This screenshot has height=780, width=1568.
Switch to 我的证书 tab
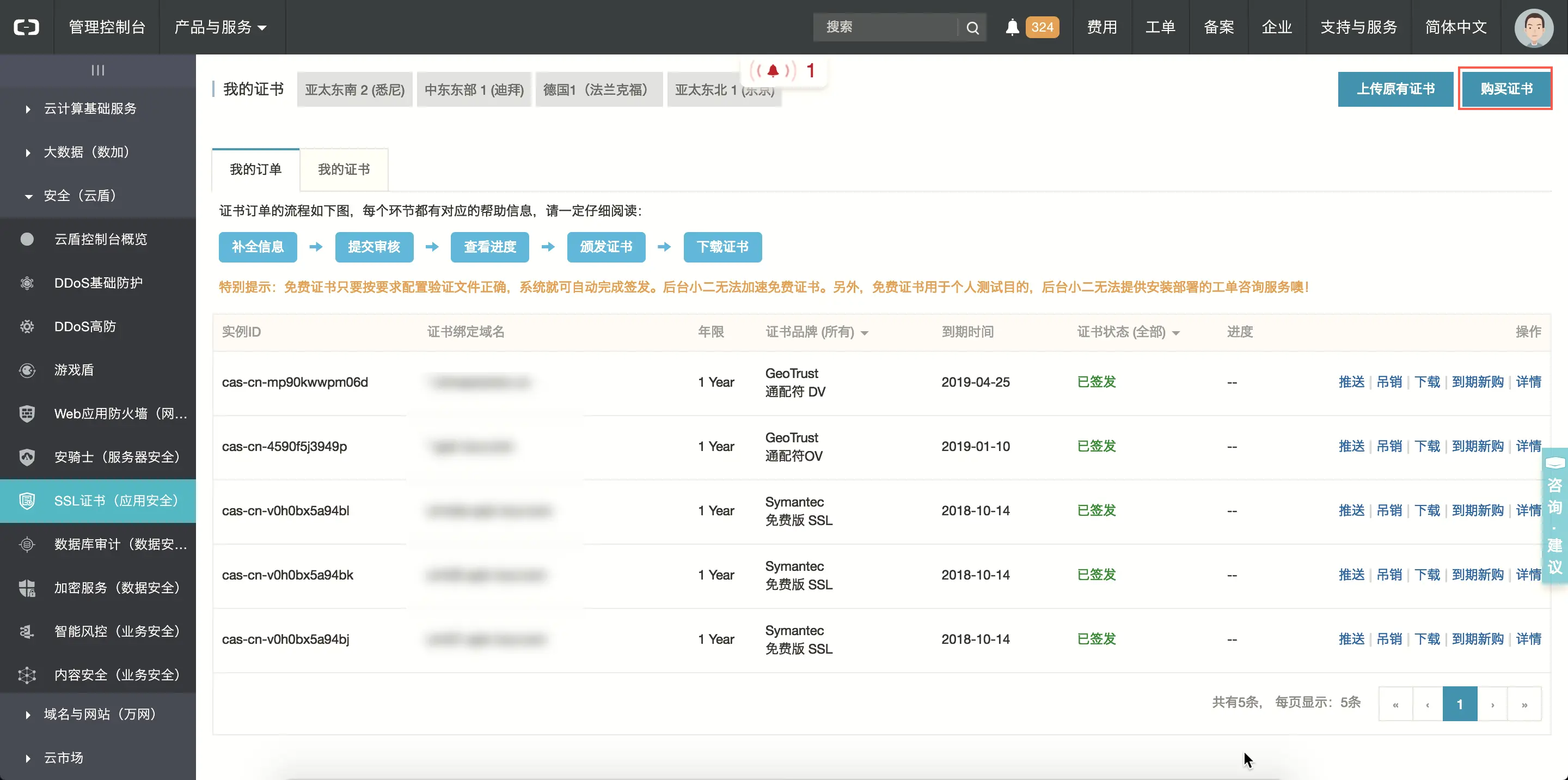tap(344, 170)
